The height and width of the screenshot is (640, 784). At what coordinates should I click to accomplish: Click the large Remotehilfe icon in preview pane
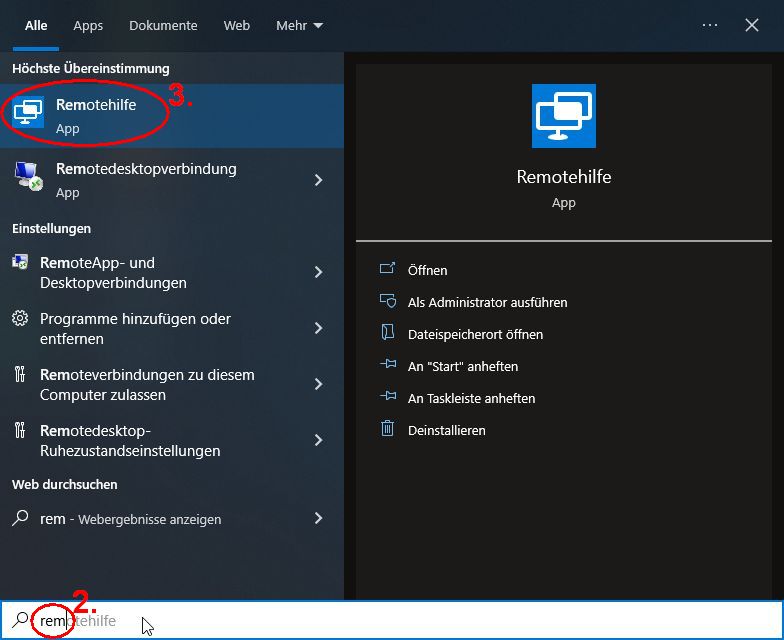564,116
